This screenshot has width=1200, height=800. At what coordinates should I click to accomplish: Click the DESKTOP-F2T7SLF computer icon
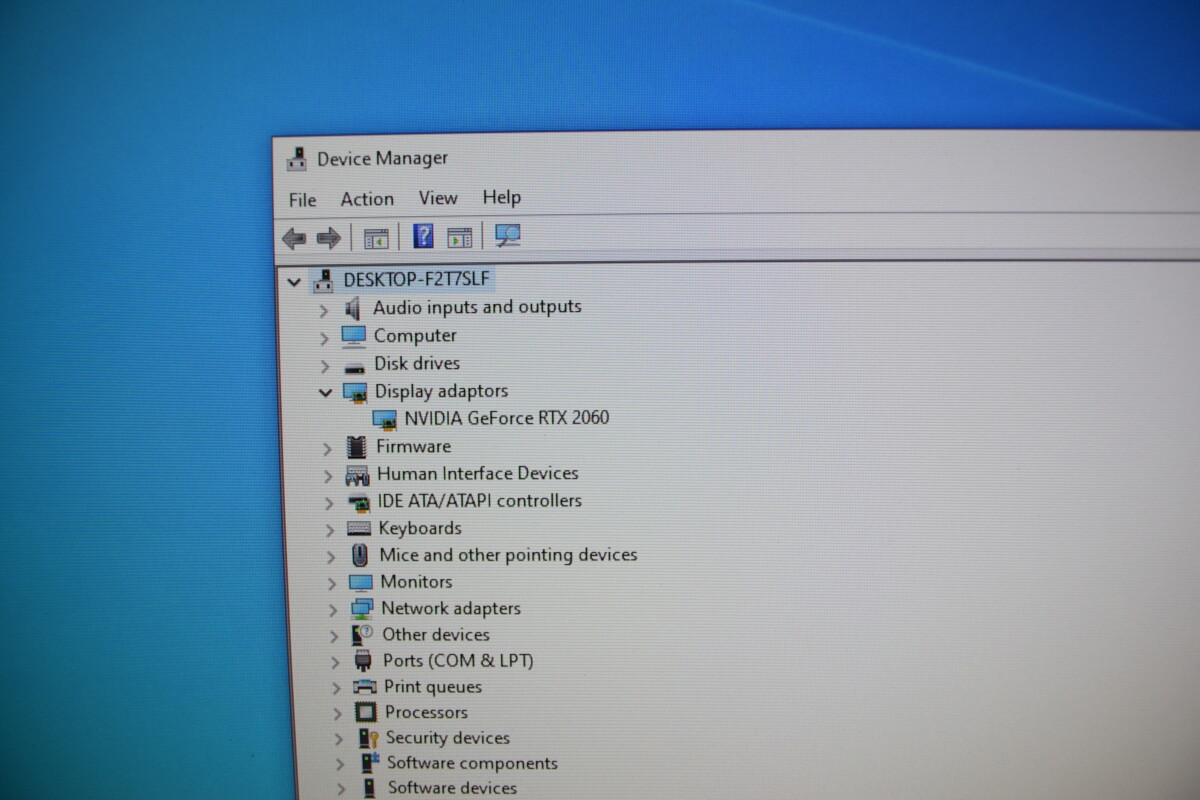323,280
